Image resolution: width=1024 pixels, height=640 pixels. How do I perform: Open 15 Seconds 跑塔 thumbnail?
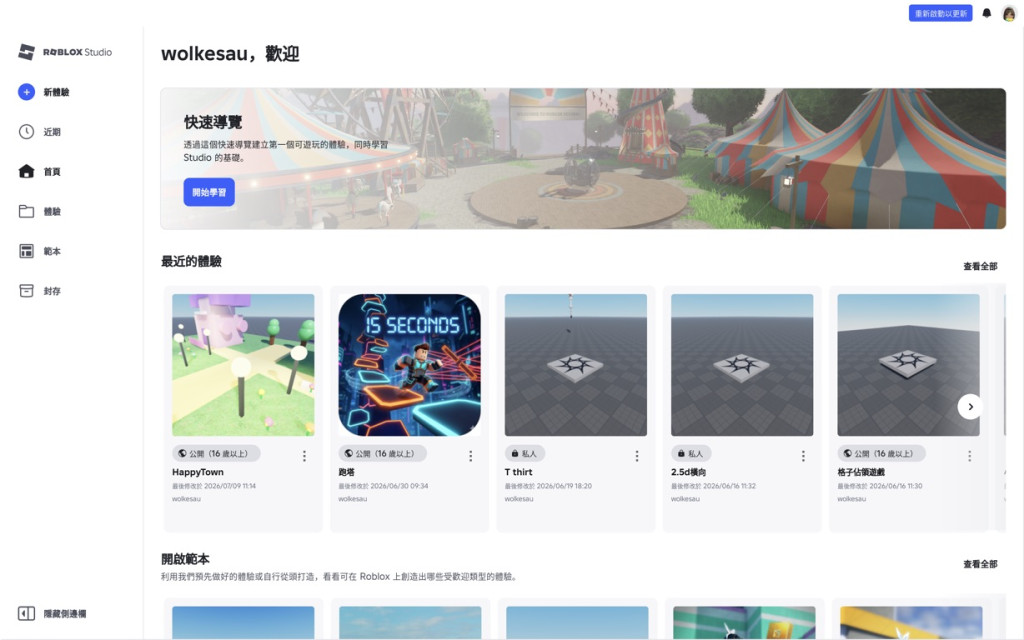(409, 365)
